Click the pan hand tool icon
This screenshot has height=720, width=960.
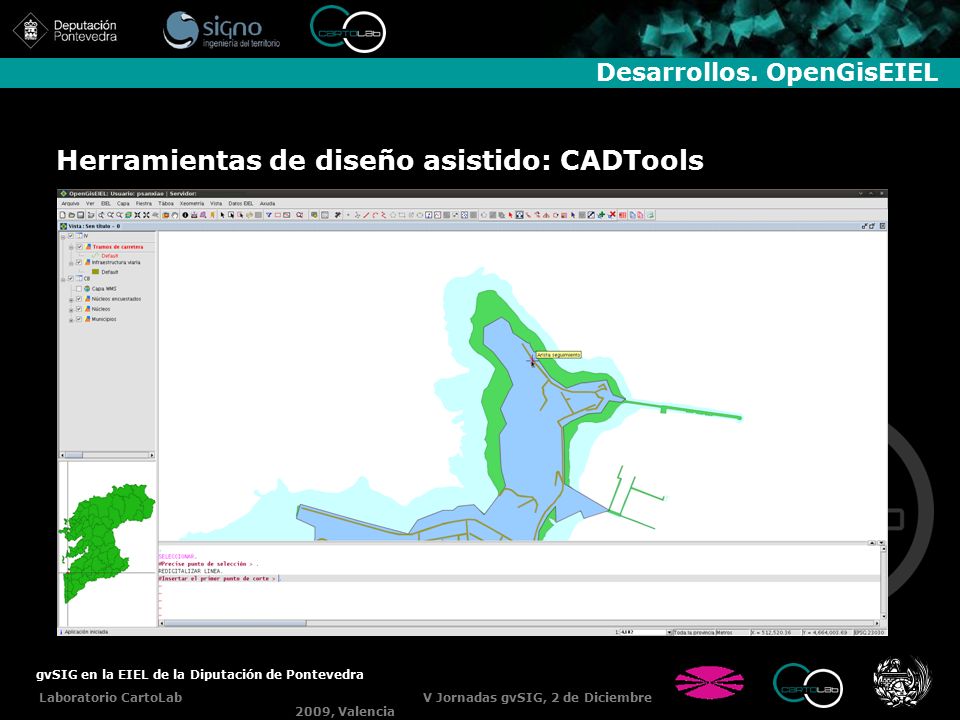click(174, 215)
